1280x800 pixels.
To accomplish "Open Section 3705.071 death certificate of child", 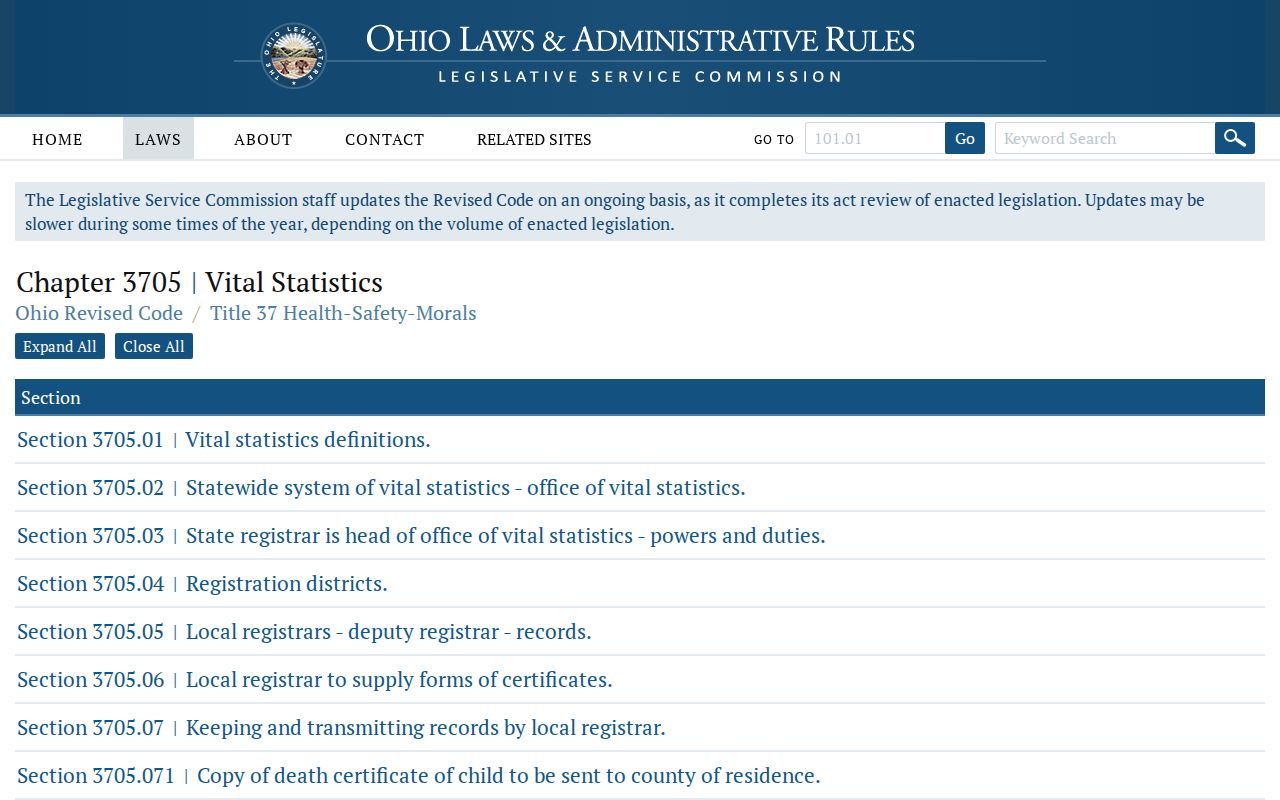I will (640, 775).
